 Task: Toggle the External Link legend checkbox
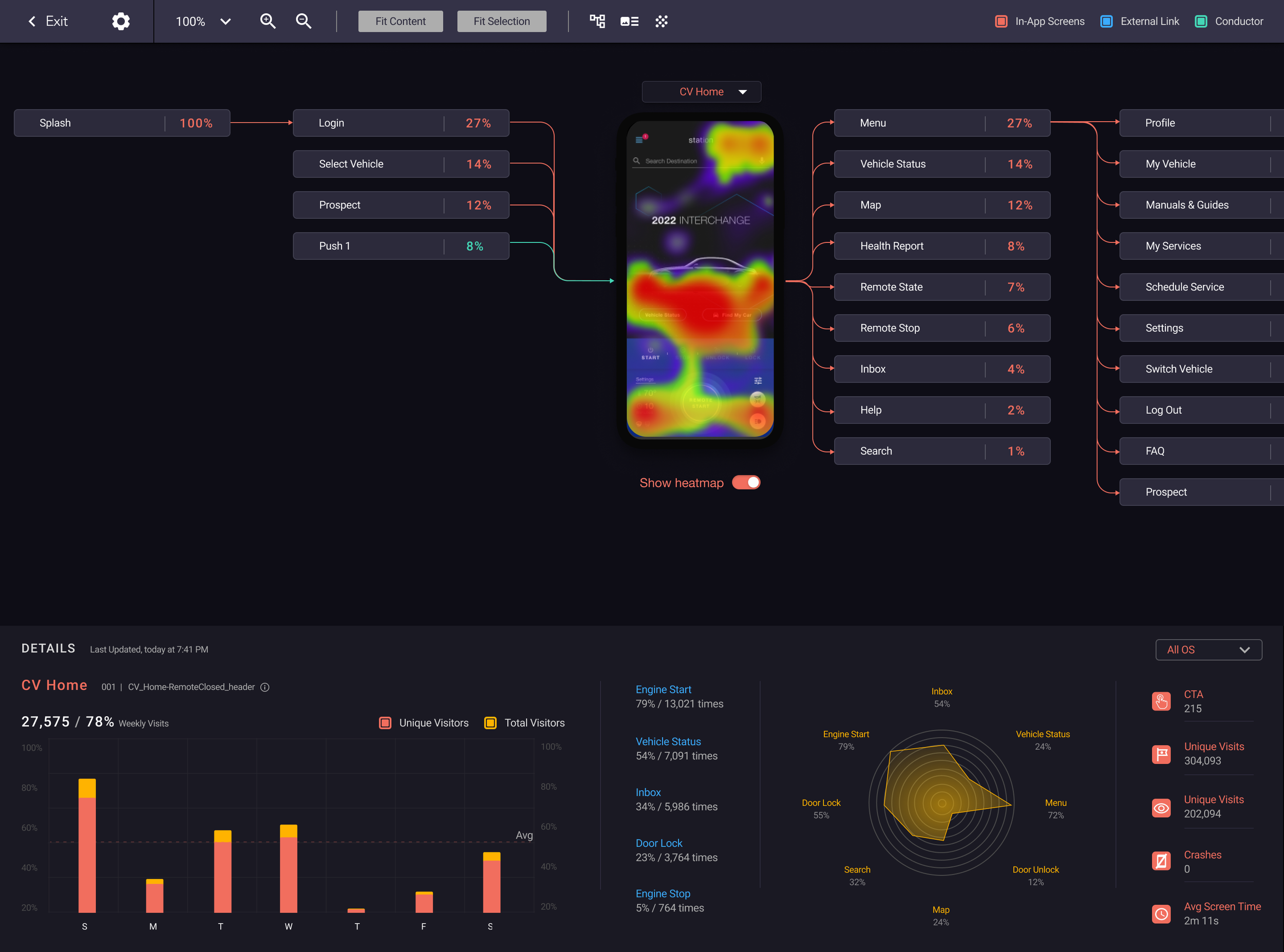pyautogui.click(x=1106, y=22)
